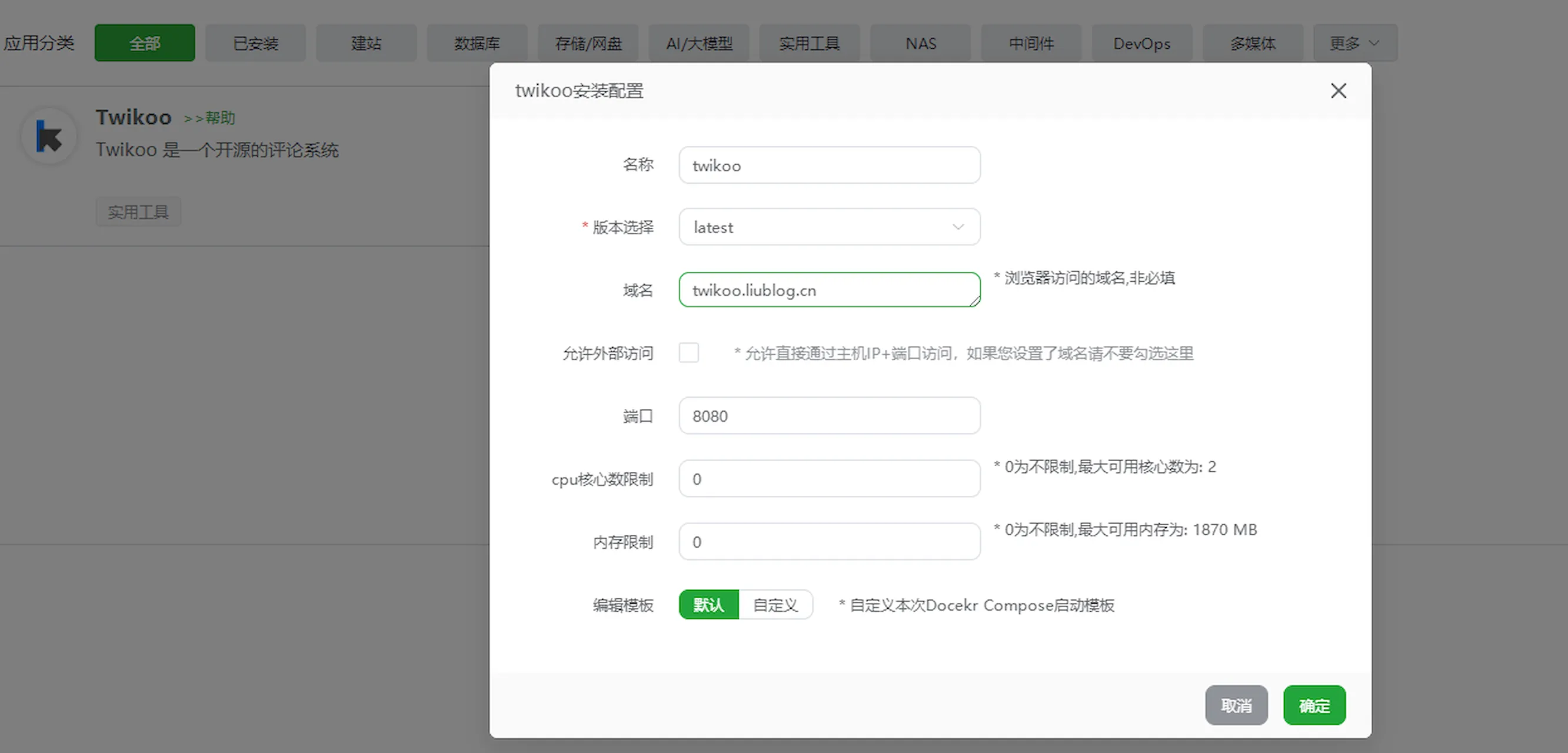
Task: Select the default template option
Action: 708,605
